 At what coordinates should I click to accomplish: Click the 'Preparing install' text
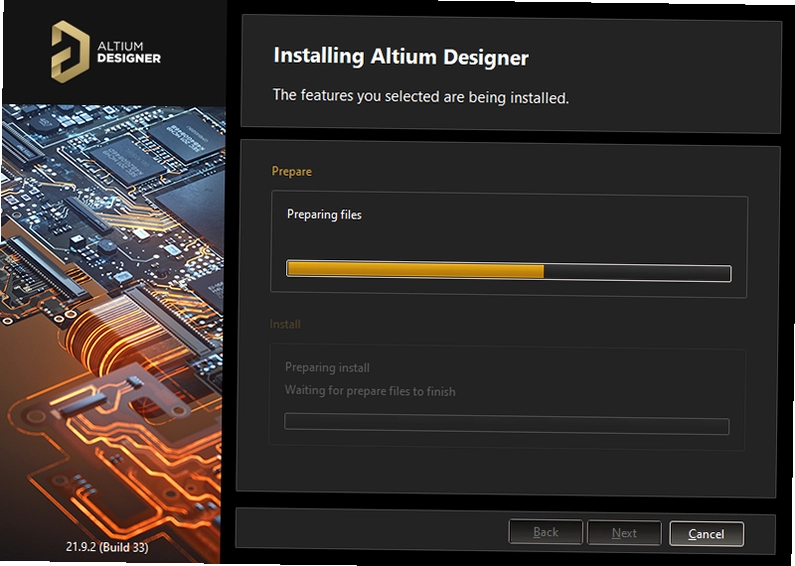pos(327,367)
